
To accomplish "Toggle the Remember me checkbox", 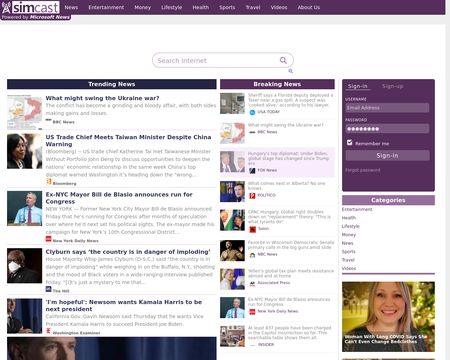I will click(349, 143).
